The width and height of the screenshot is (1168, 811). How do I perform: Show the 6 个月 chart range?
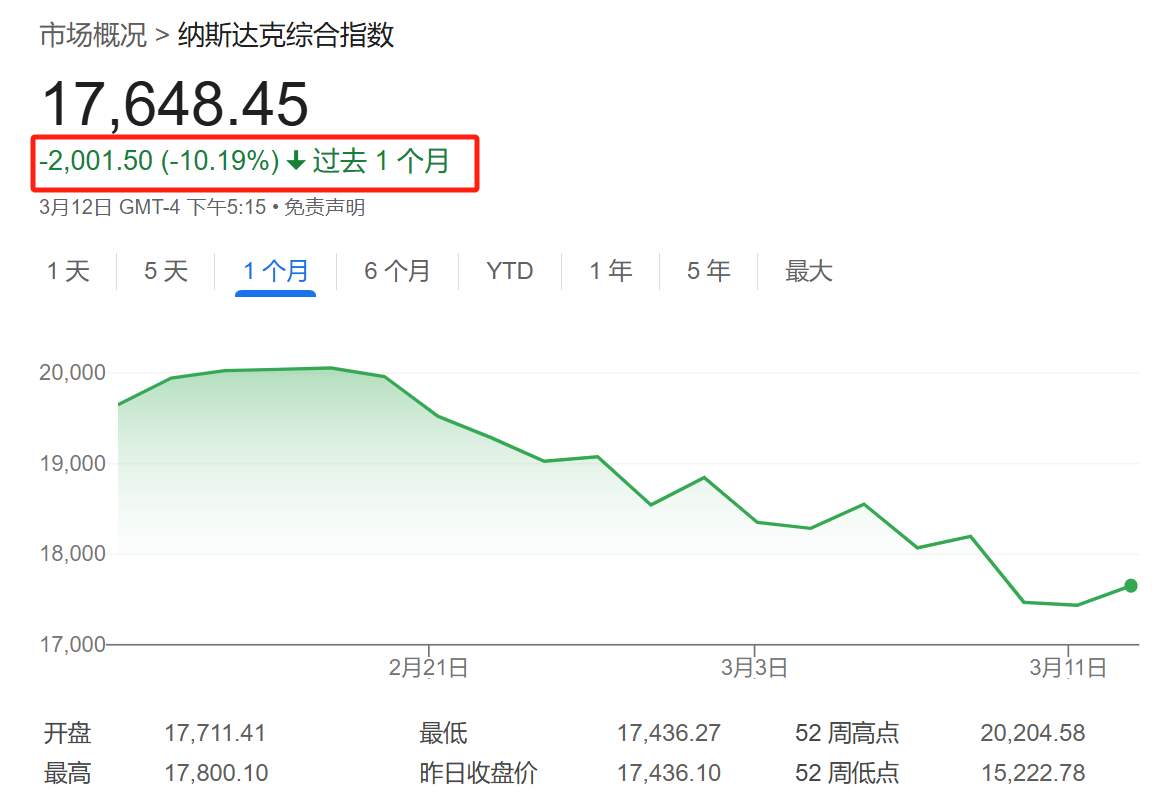397,271
